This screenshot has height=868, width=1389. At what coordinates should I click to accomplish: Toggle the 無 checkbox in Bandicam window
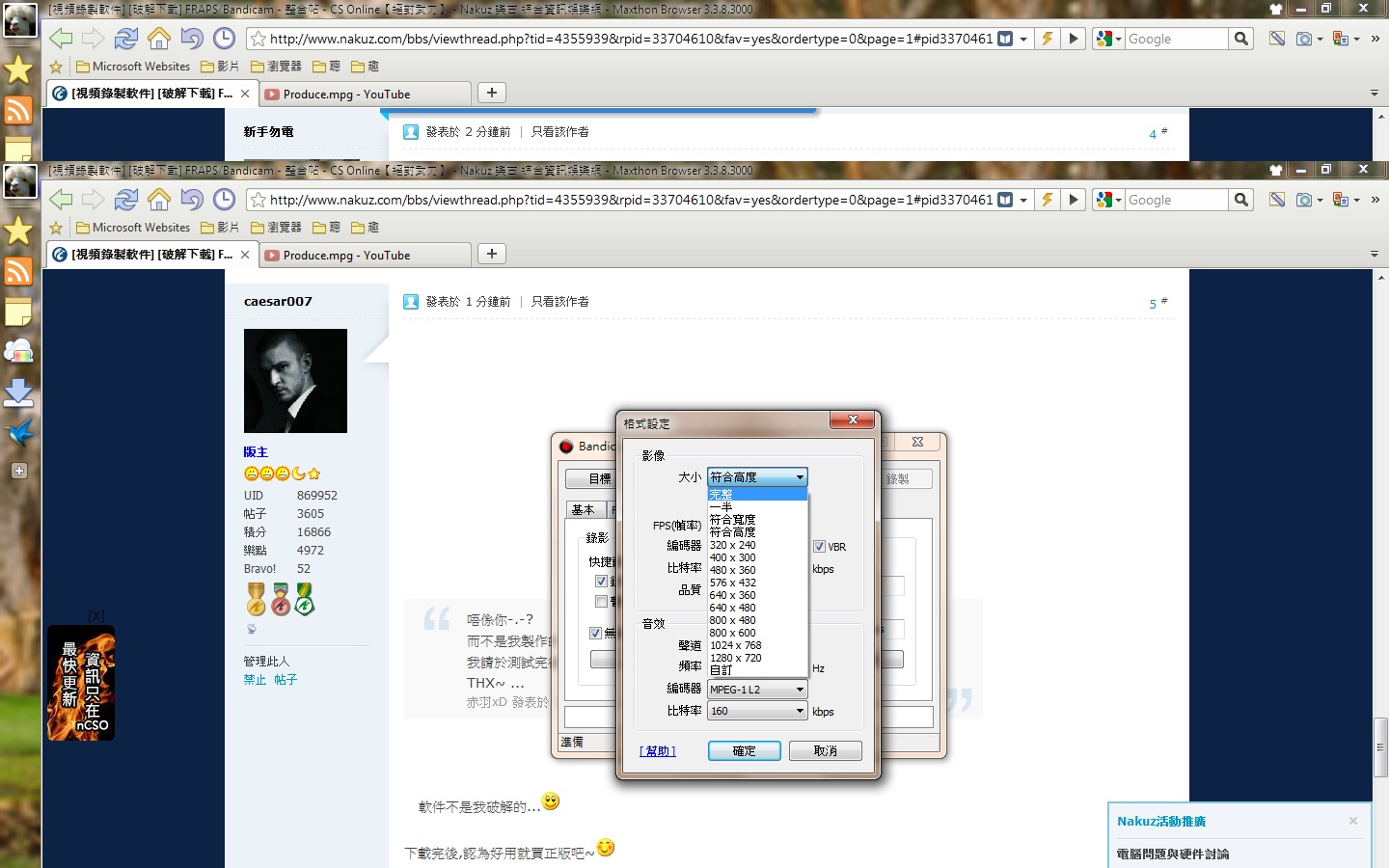click(595, 633)
